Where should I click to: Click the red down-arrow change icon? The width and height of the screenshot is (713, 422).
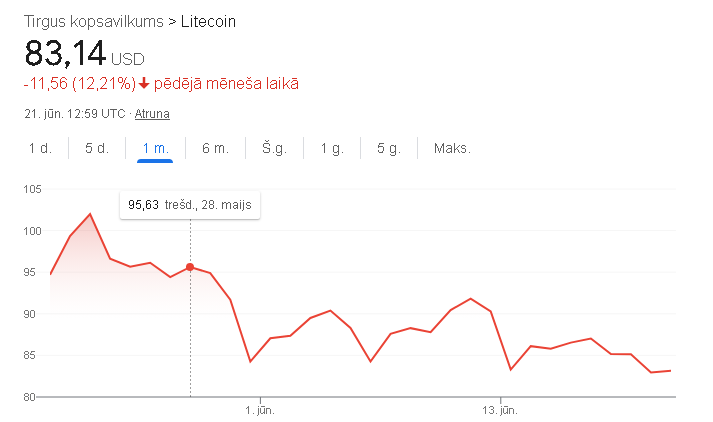click(144, 84)
